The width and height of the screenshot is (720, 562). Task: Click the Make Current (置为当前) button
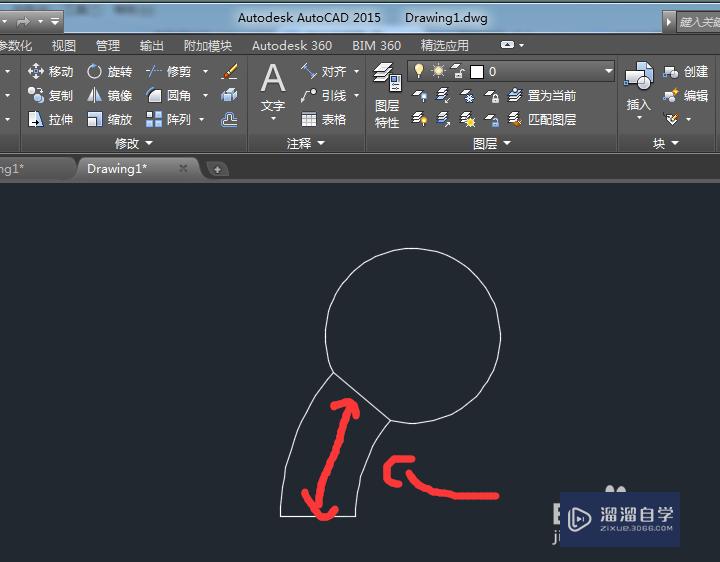tap(542, 96)
